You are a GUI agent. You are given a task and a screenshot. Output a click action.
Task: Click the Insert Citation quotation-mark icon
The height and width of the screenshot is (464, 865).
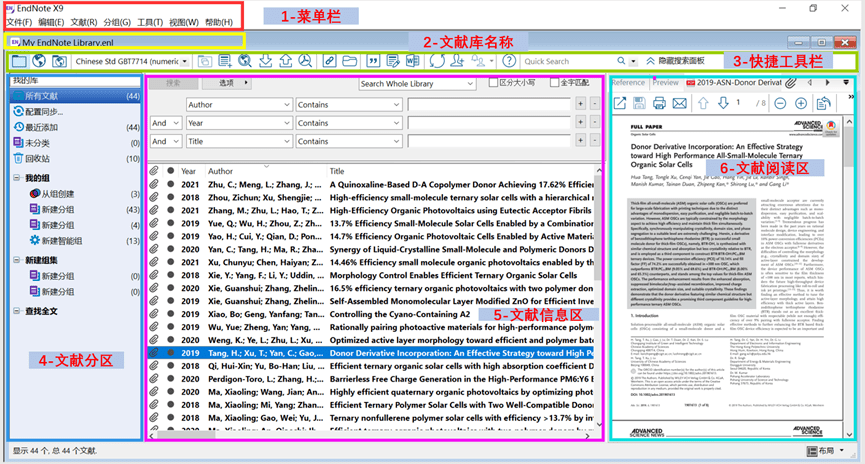(x=373, y=61)
